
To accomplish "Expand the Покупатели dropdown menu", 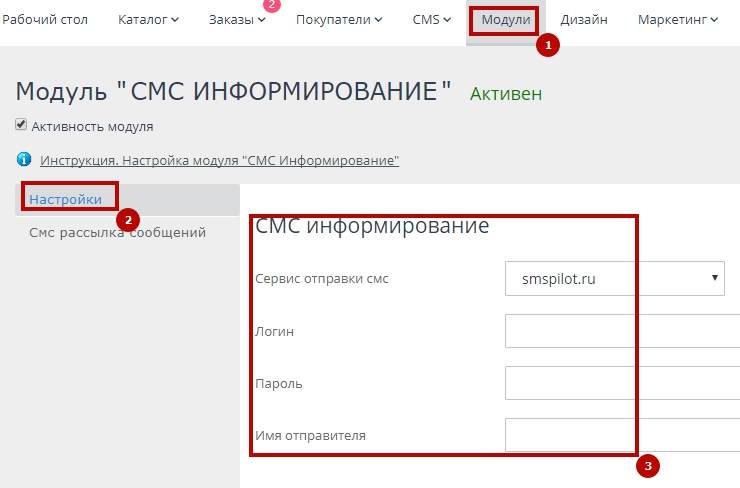I will coord(339,20).
